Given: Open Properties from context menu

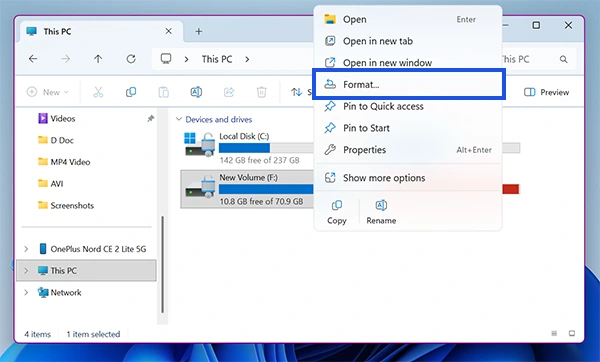Looking at the screenshot, I should [x=408, y=150].
